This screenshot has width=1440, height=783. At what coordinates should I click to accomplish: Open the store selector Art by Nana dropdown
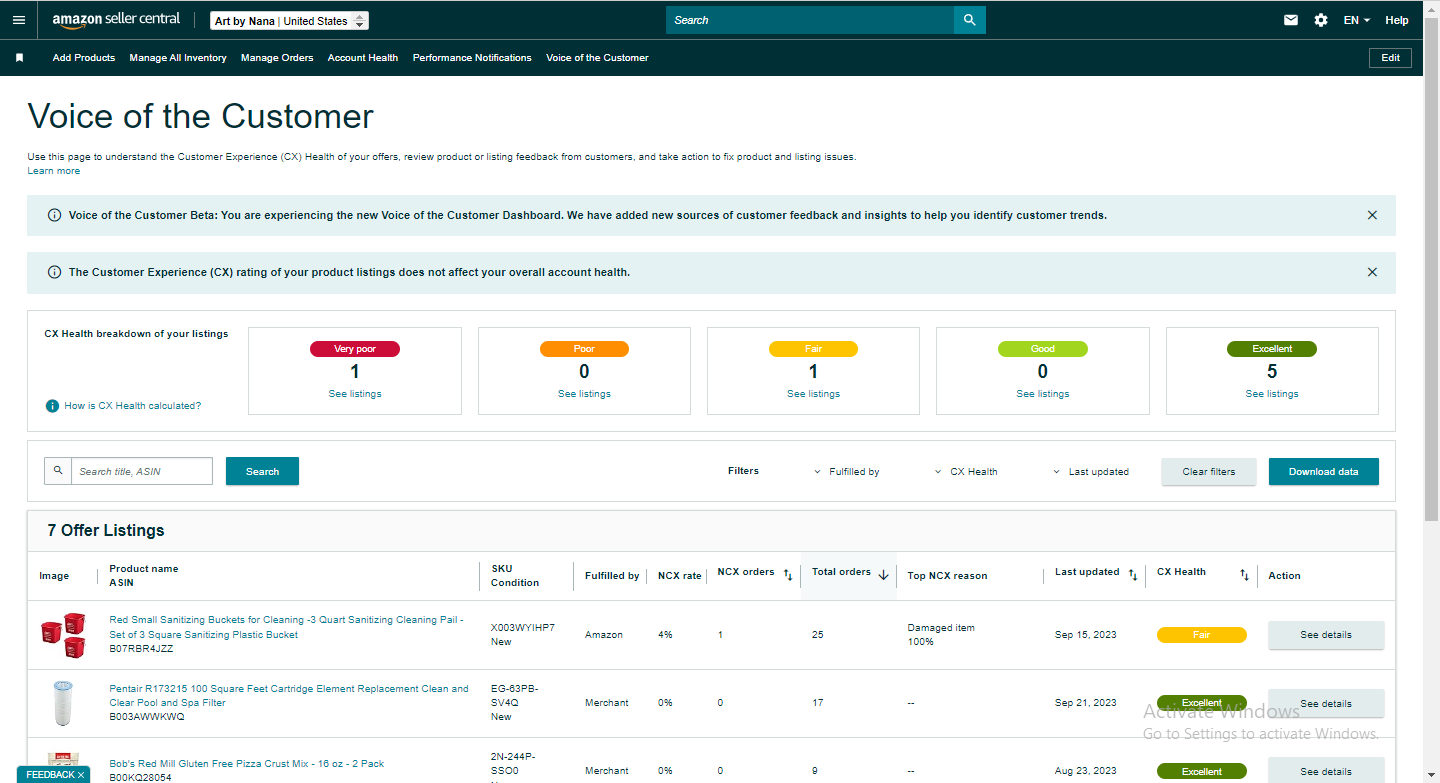290,21
